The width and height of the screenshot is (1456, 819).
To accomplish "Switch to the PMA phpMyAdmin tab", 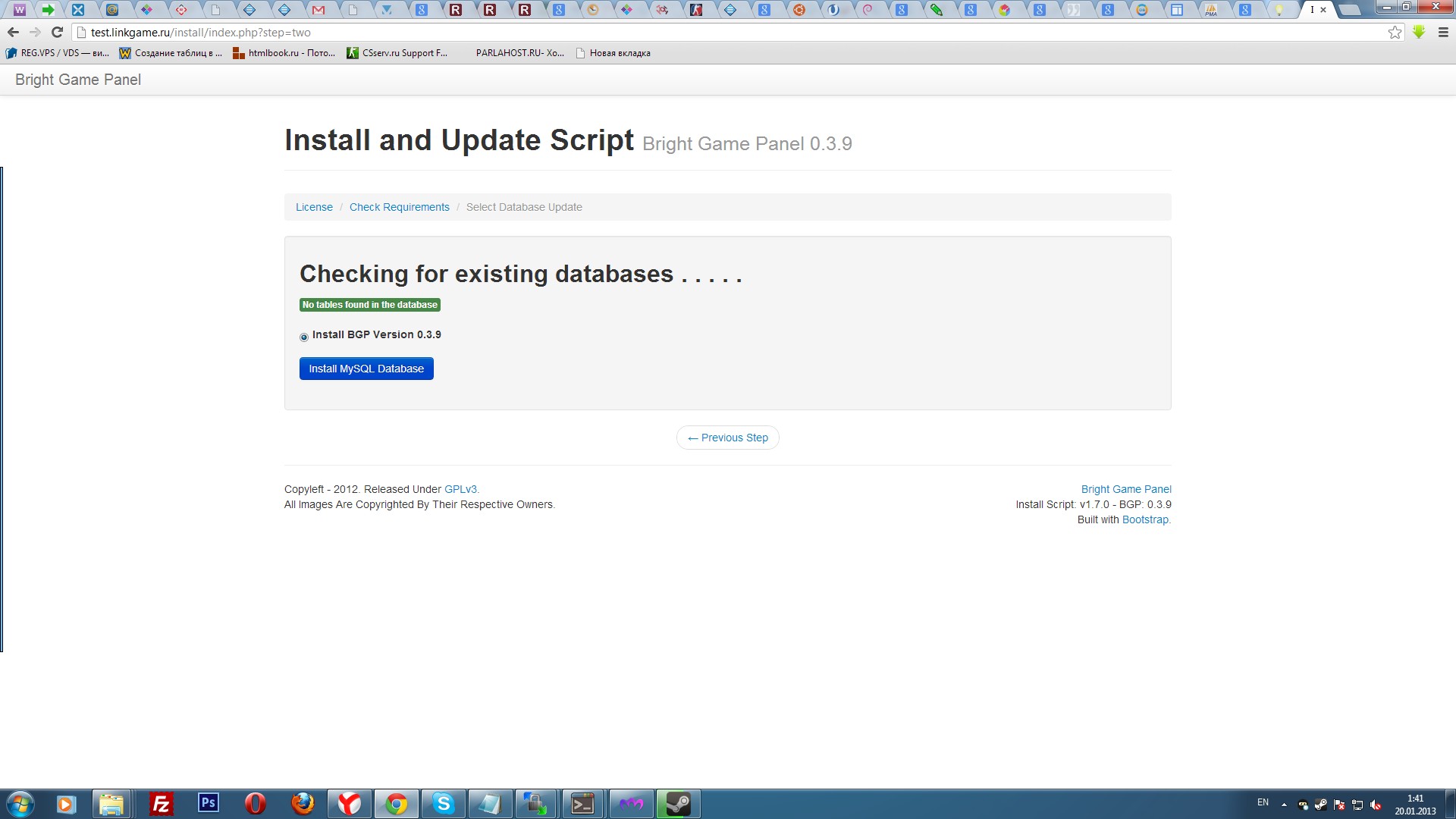I will pyautogui.click(x=1211, y=10).
